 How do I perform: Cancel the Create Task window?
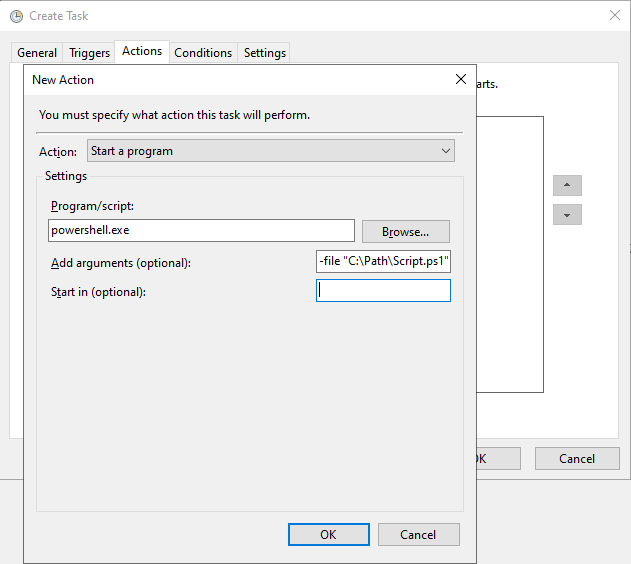coord(577,459)
